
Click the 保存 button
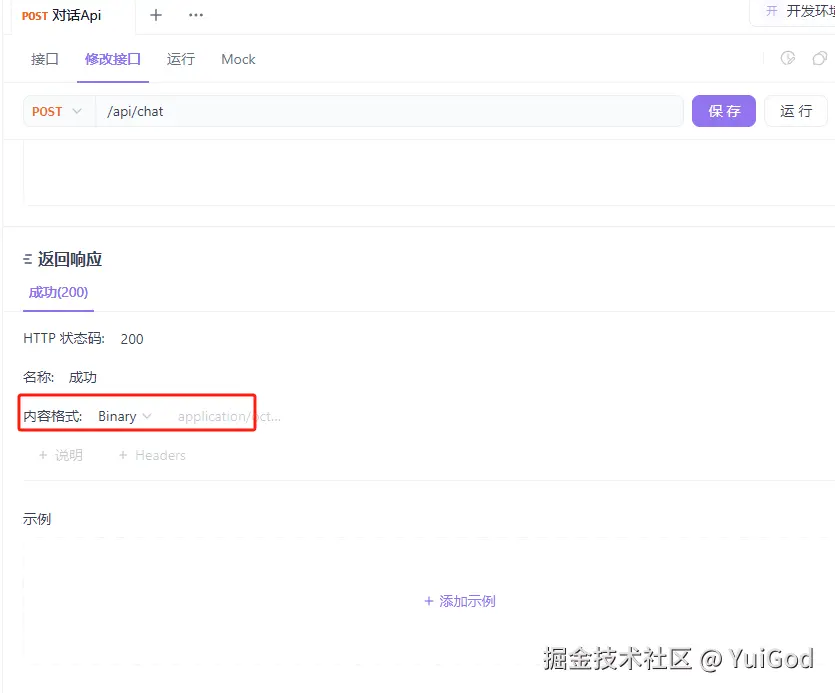point(724,111)
